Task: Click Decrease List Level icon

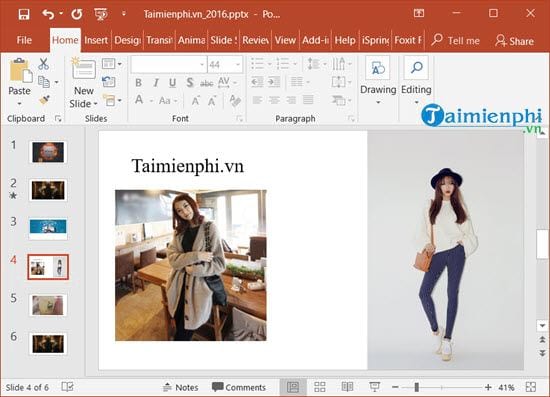Action: (x=257, y=82)
